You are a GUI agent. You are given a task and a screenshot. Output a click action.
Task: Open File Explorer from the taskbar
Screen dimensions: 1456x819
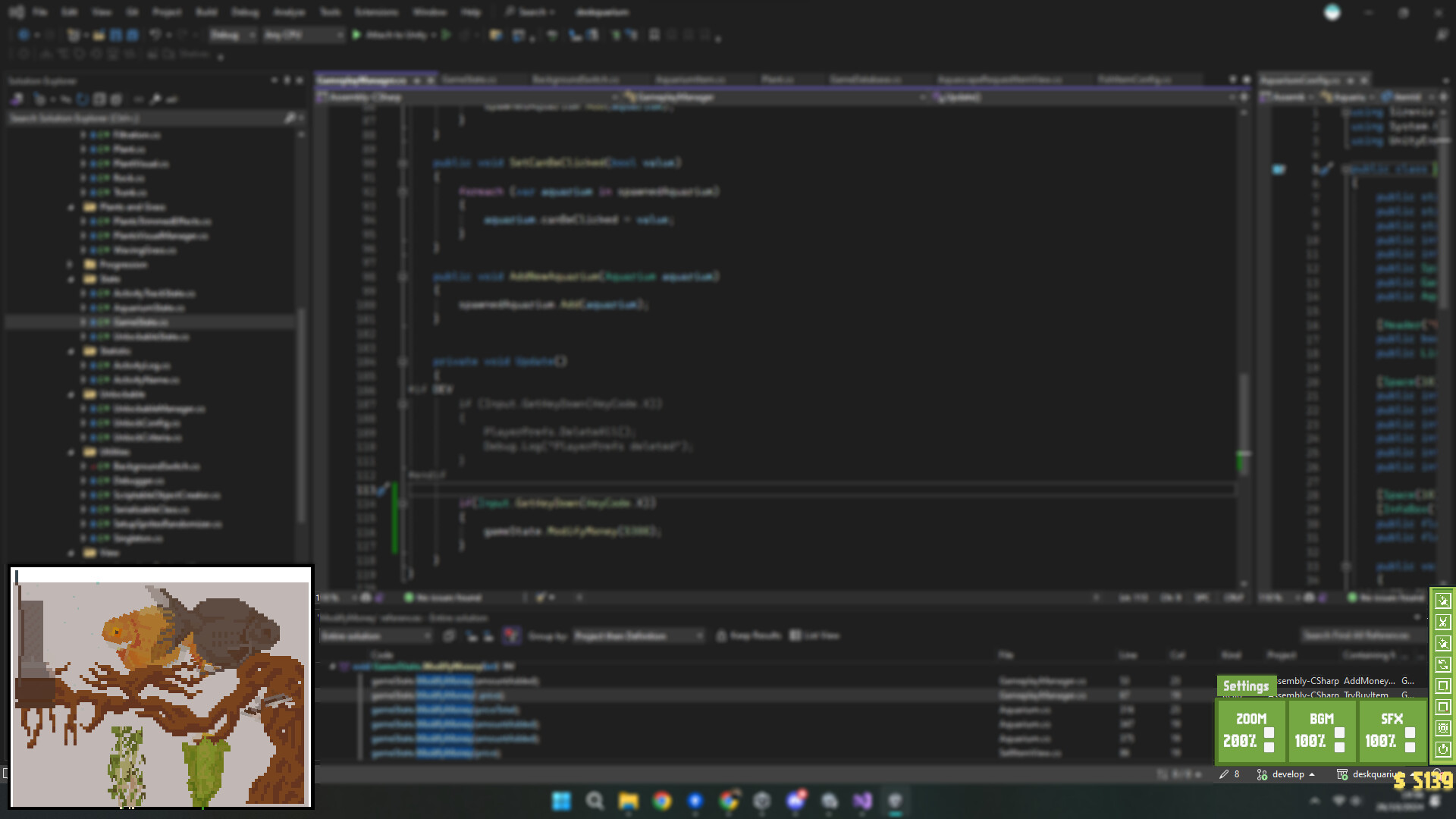(628, 801)
